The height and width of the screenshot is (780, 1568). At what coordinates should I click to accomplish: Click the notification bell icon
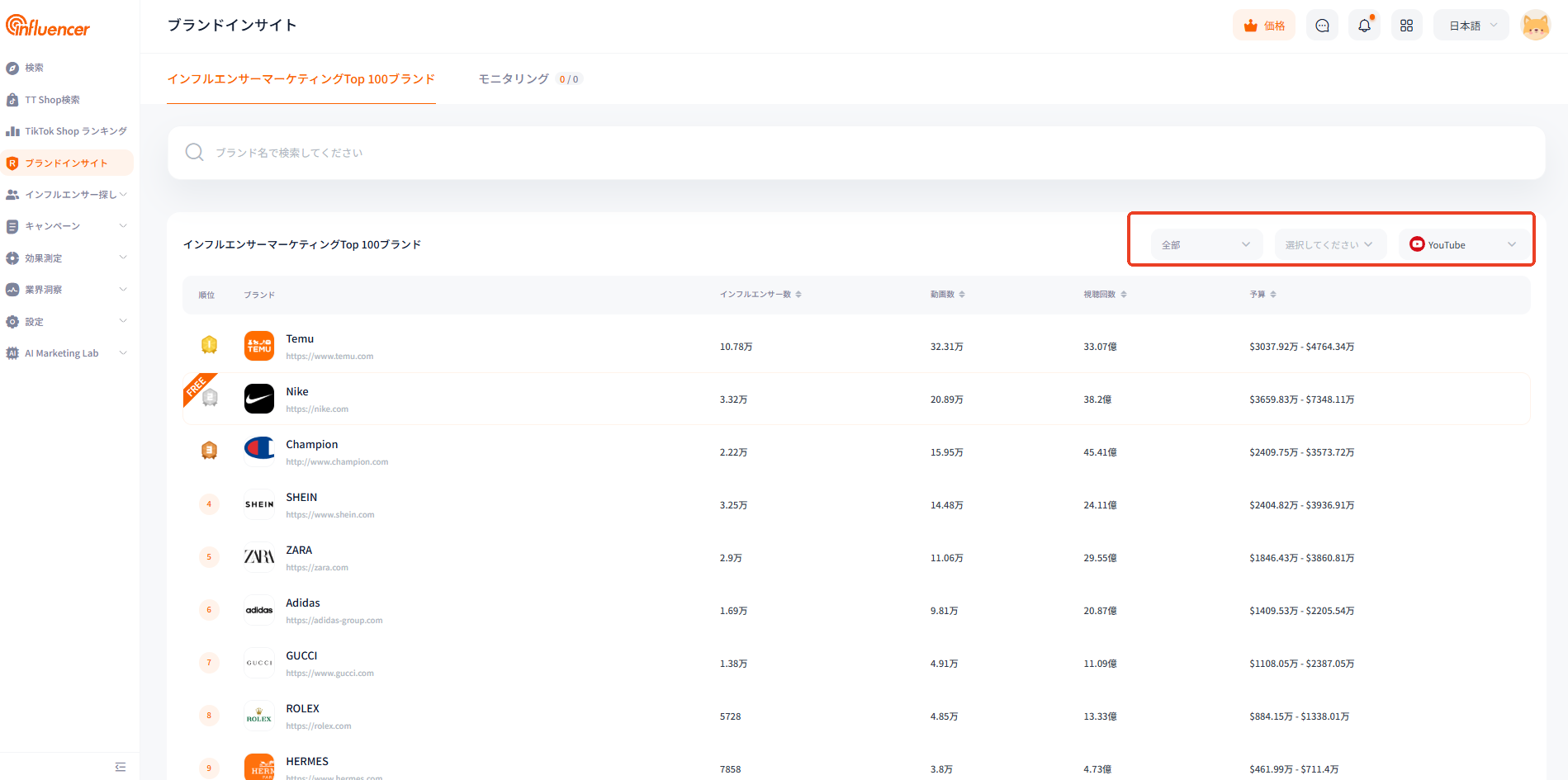coord(1364,26)
